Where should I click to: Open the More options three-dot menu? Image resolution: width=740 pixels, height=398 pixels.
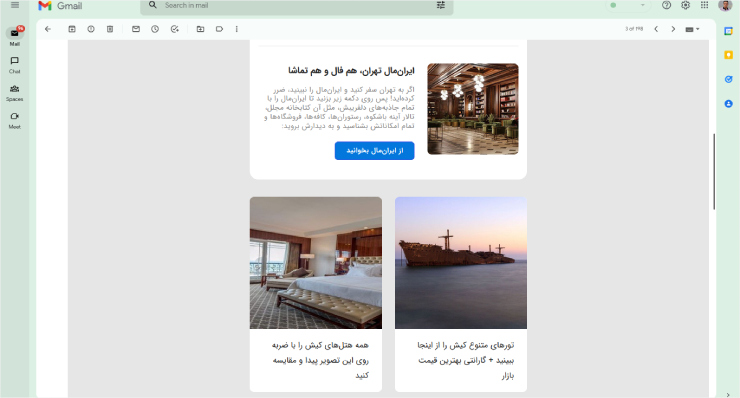pyautogui.click(x=236, y=29)
